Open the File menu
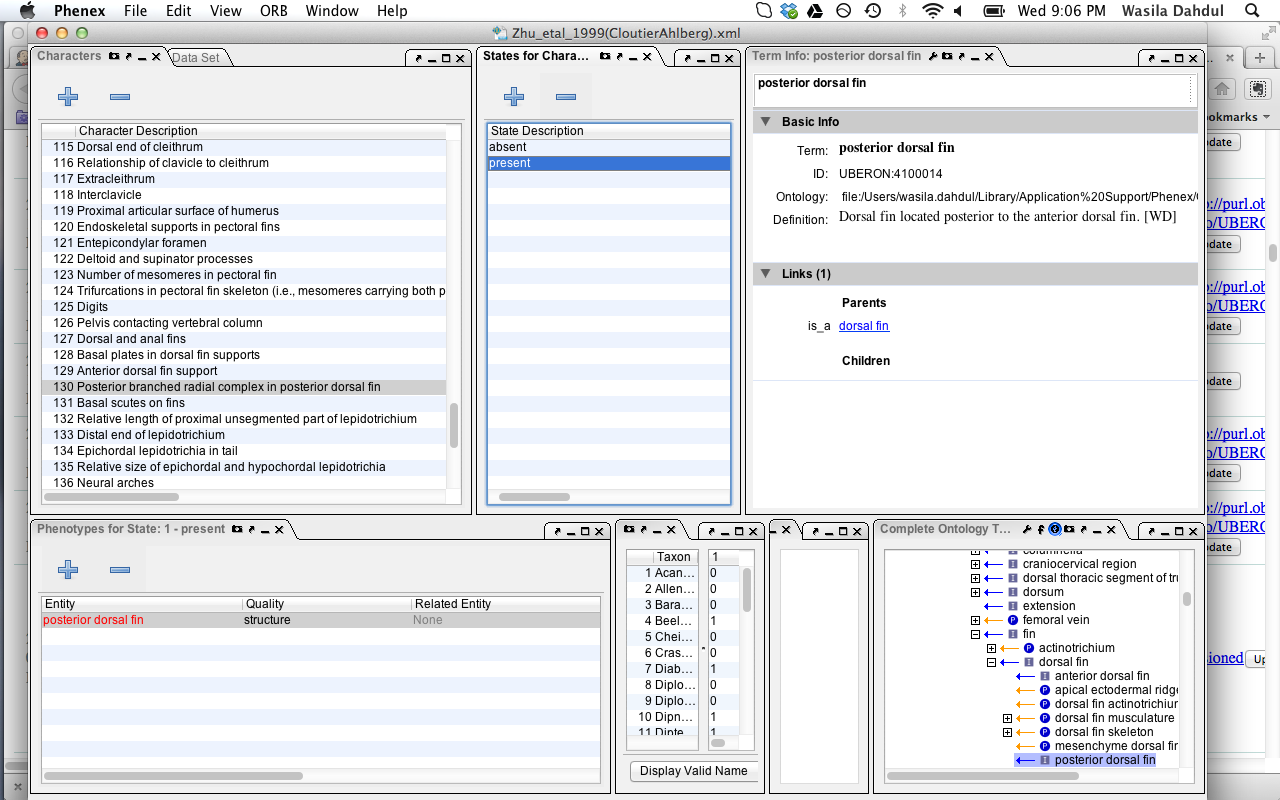Image resolution: width=1280 pixels, height=800 pixels. 135,11
